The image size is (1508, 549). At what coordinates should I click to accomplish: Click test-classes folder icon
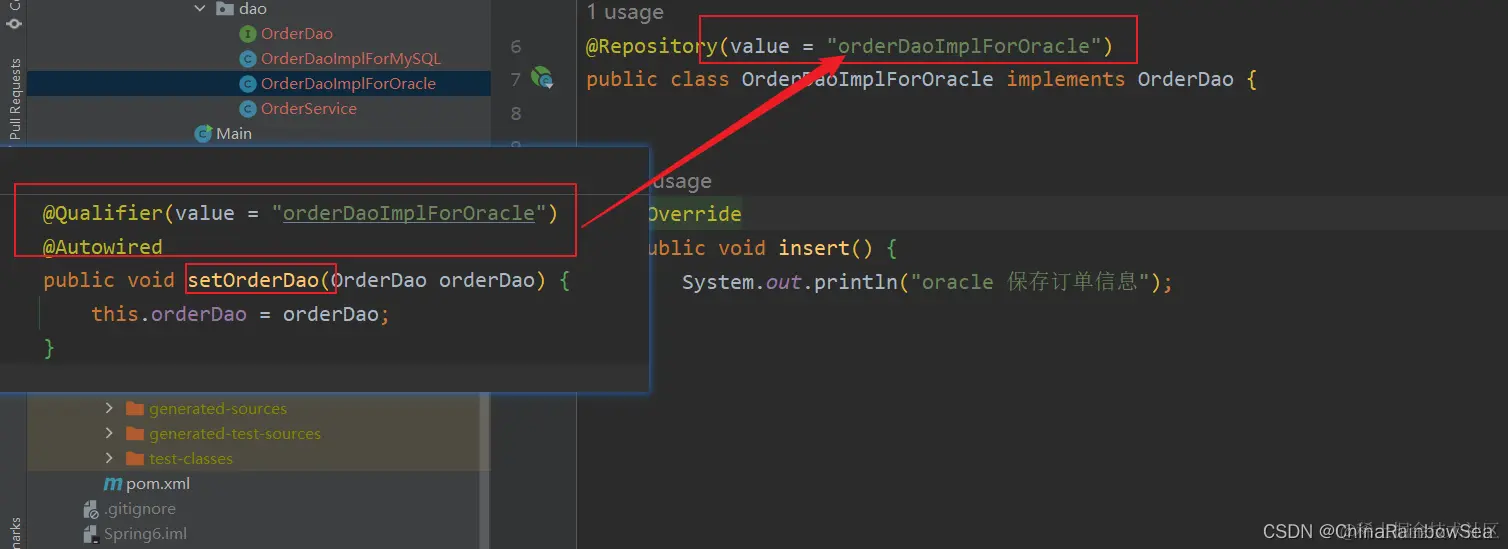(x=135, y=459)
